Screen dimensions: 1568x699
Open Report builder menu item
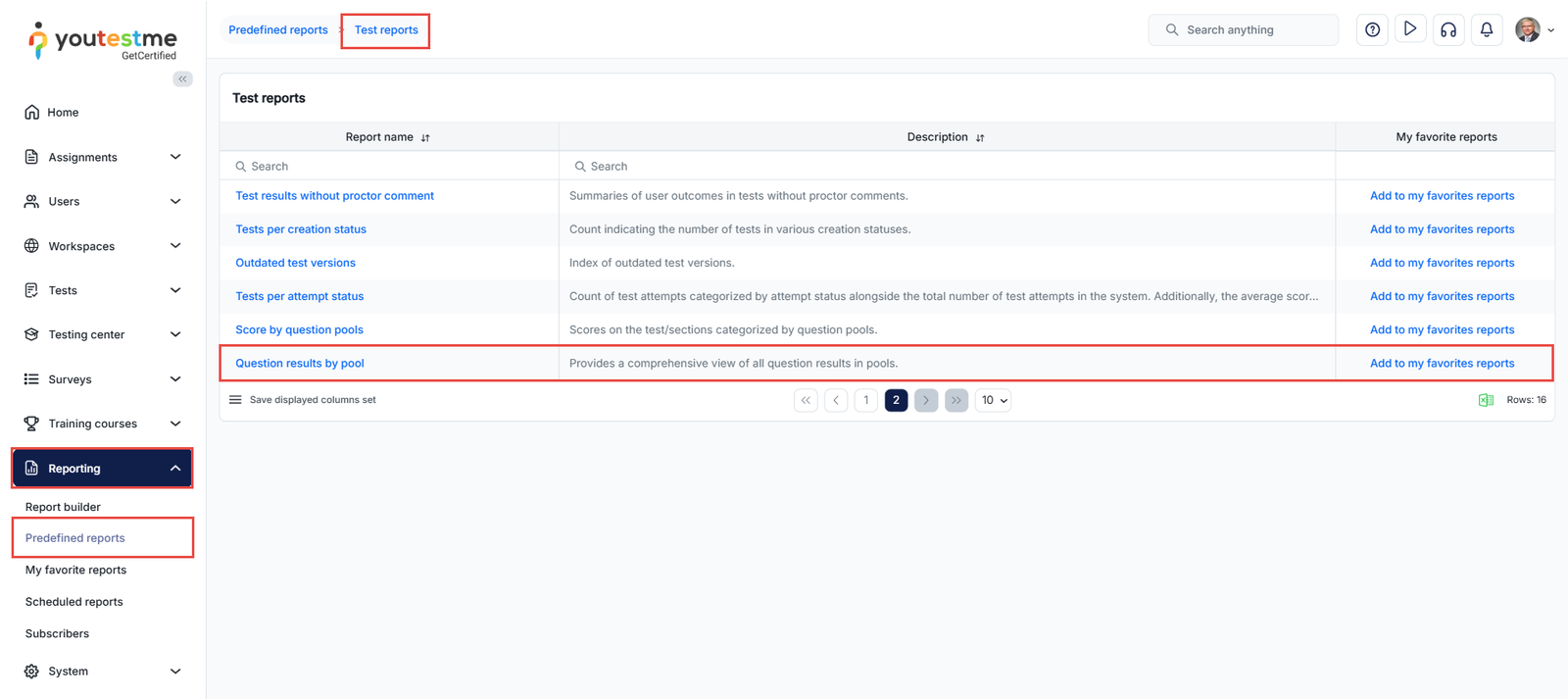click(63, 507)
